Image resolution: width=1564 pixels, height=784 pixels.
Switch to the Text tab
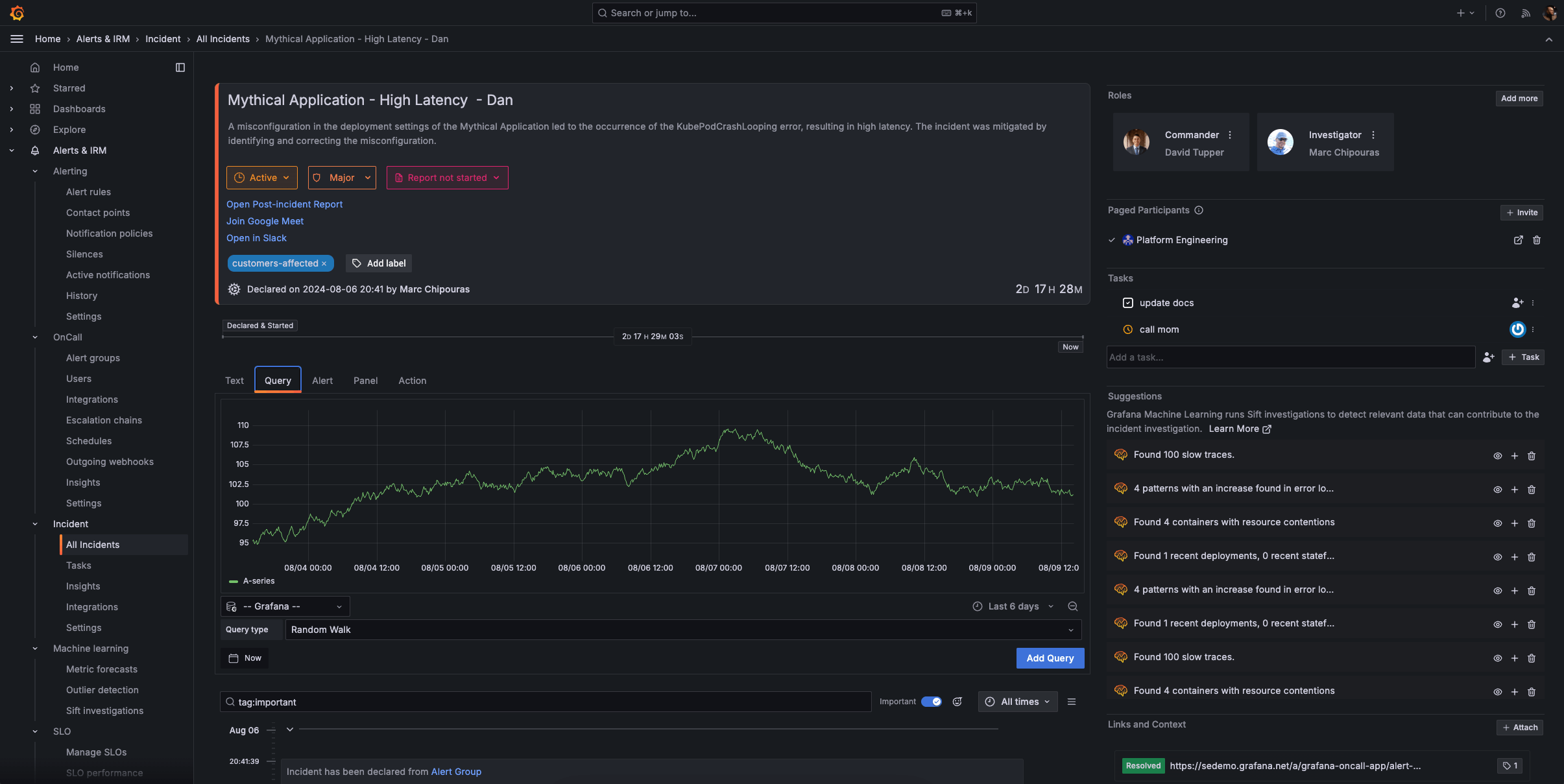(x=234, y=381)
